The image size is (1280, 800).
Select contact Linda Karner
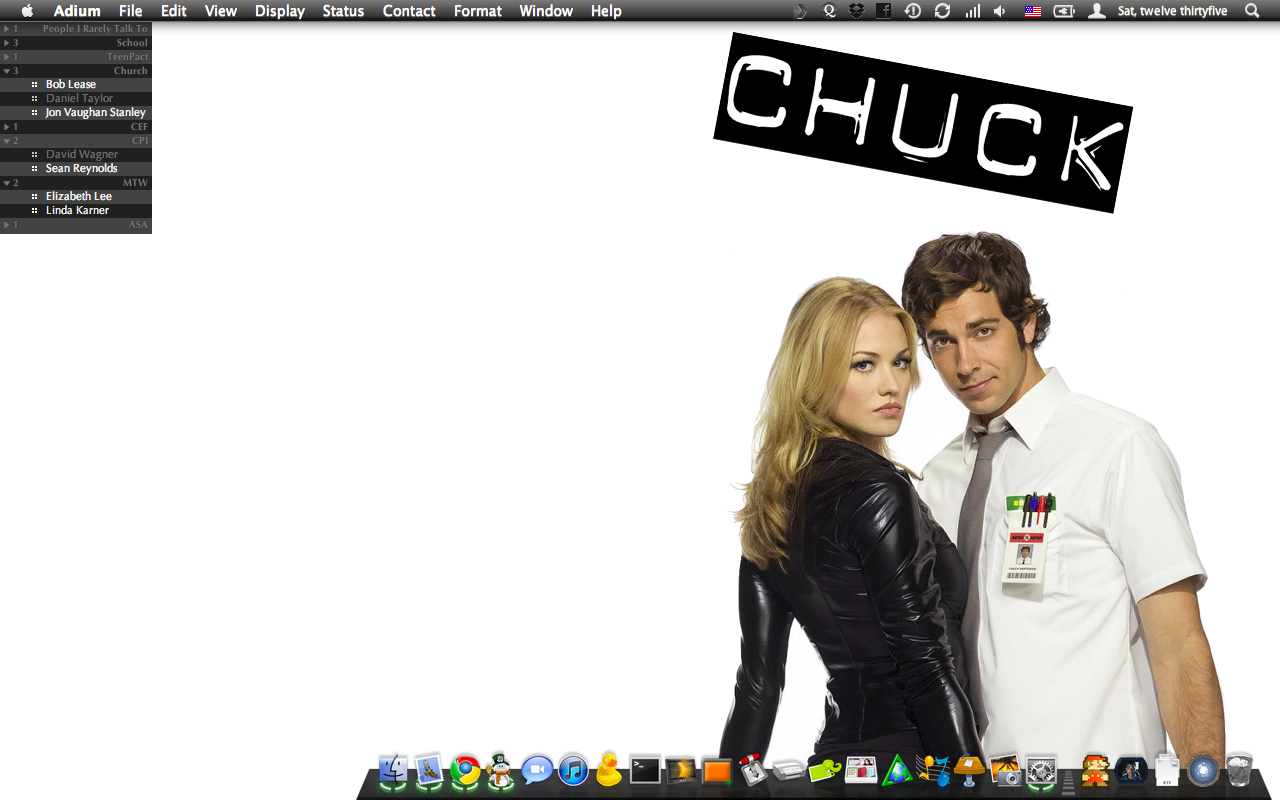[76, 211]
